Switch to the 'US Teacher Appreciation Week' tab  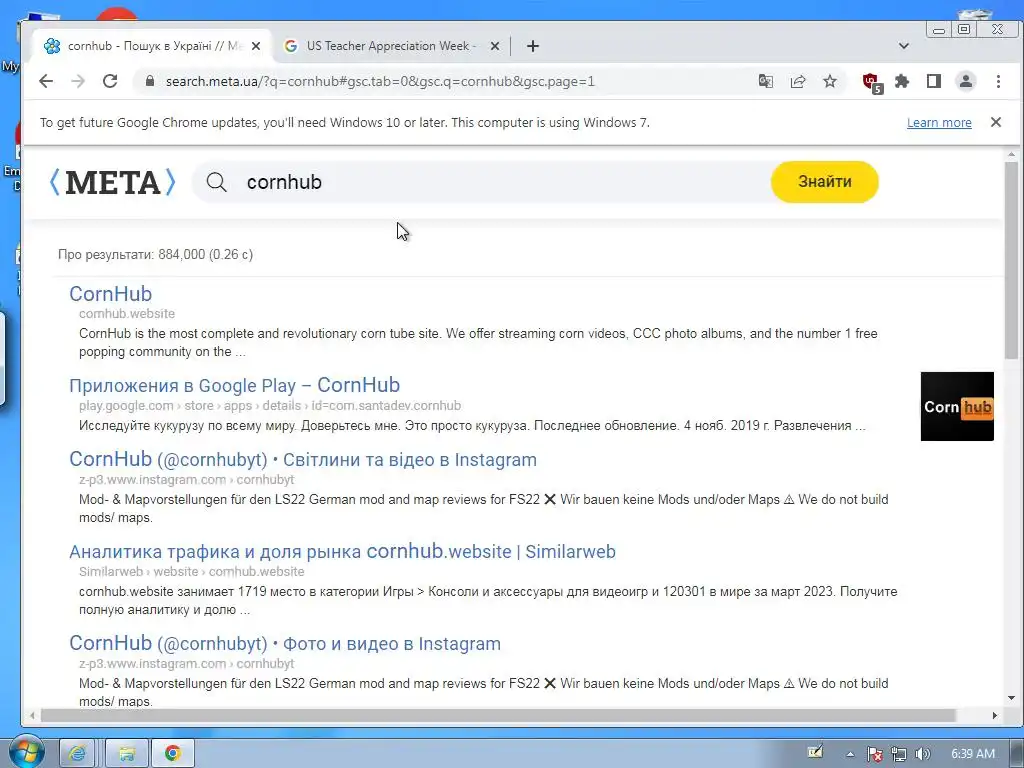pyautogui.click(x=390, y=46)
